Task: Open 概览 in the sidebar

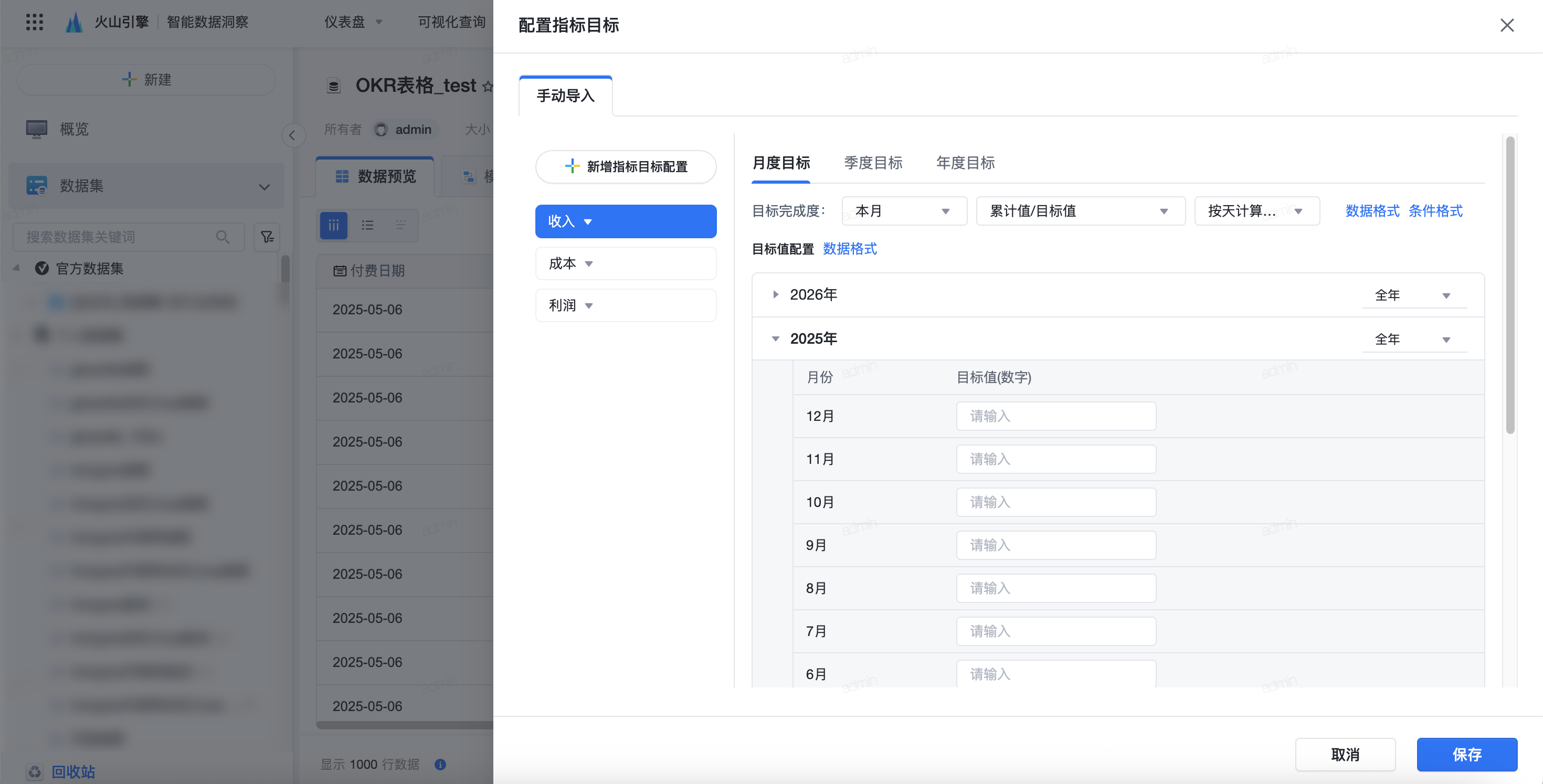Action: [75, 129]
